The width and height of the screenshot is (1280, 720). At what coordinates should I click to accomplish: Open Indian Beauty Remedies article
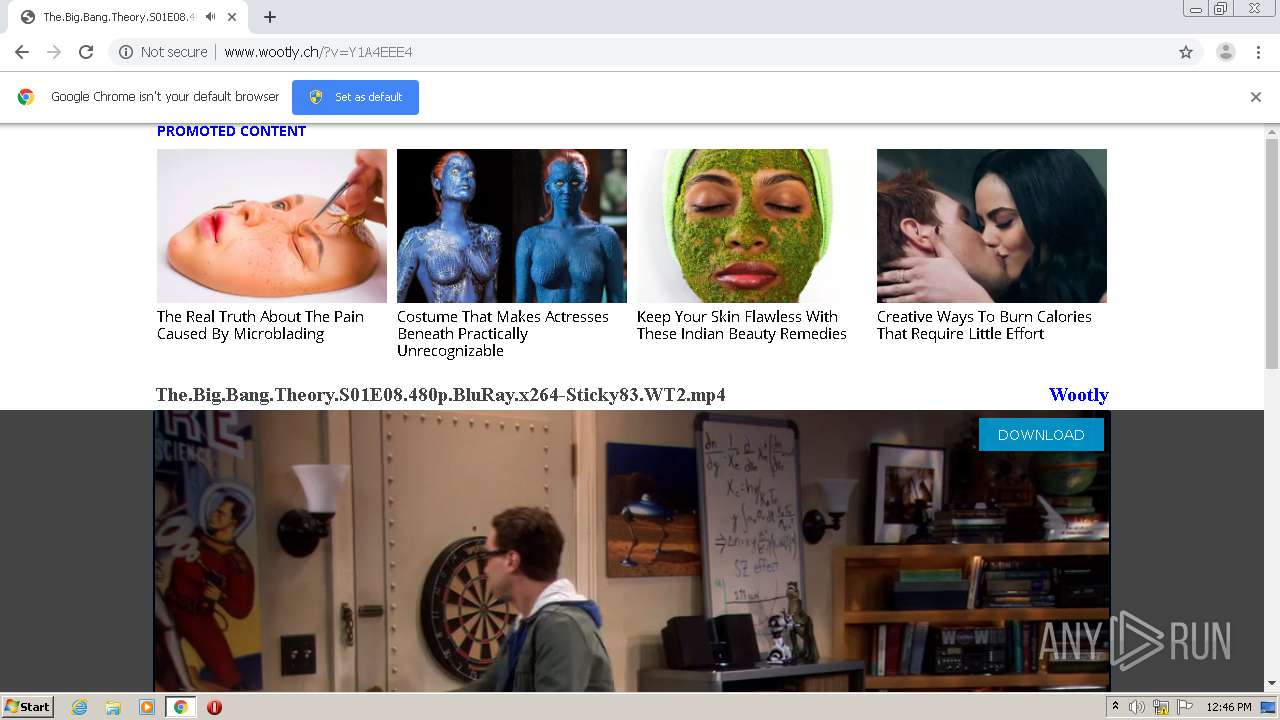point(742,325)
